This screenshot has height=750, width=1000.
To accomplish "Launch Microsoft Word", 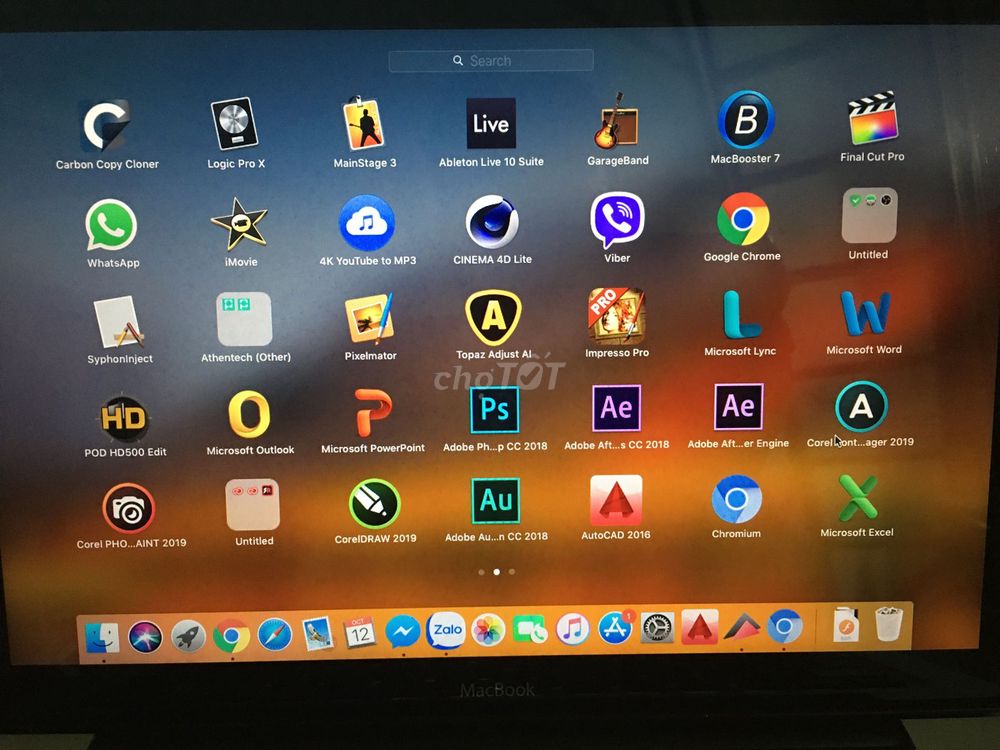I will point(864,313).
